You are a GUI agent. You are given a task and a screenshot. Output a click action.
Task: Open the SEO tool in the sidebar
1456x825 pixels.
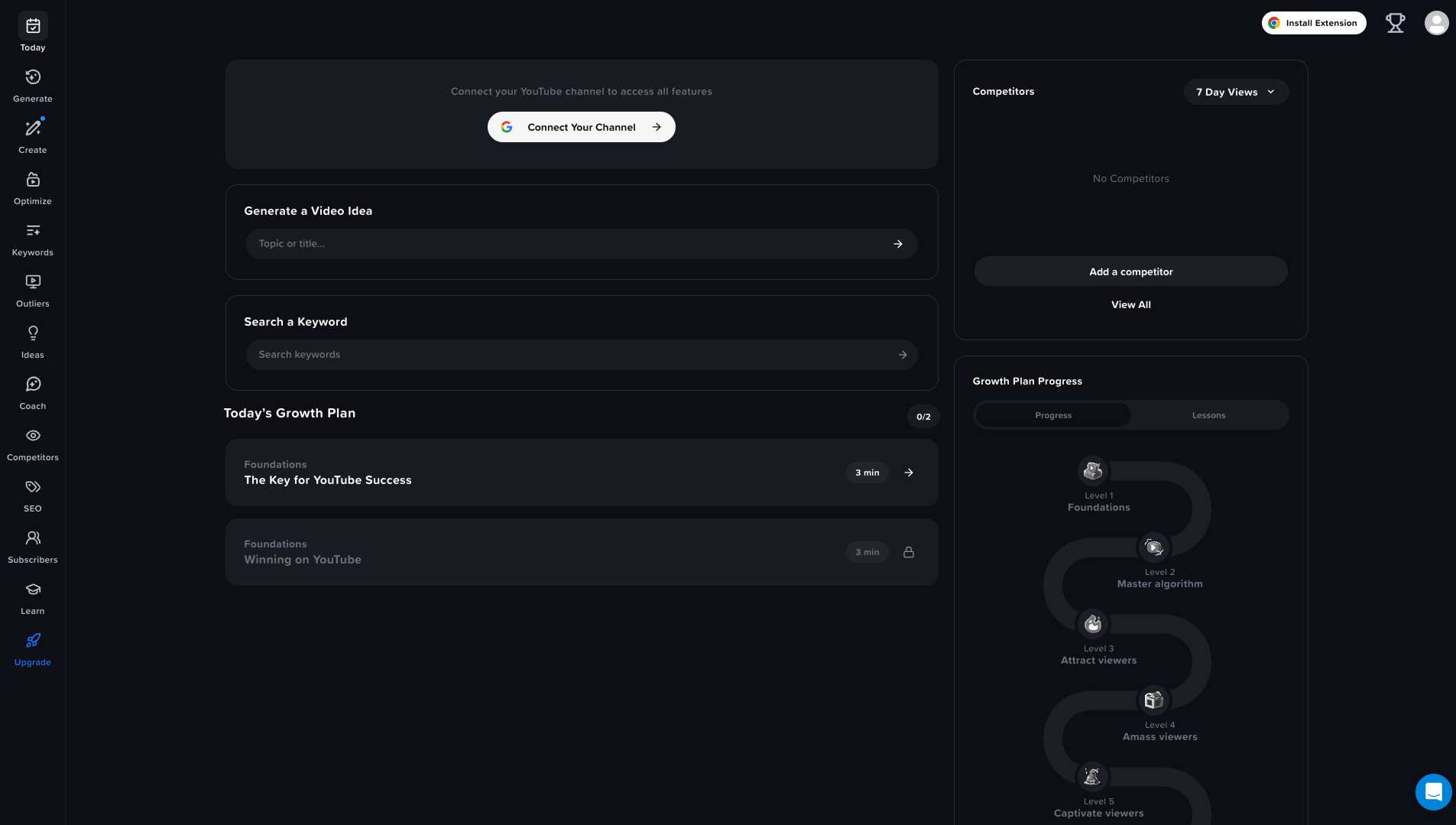tap(32, 486)
